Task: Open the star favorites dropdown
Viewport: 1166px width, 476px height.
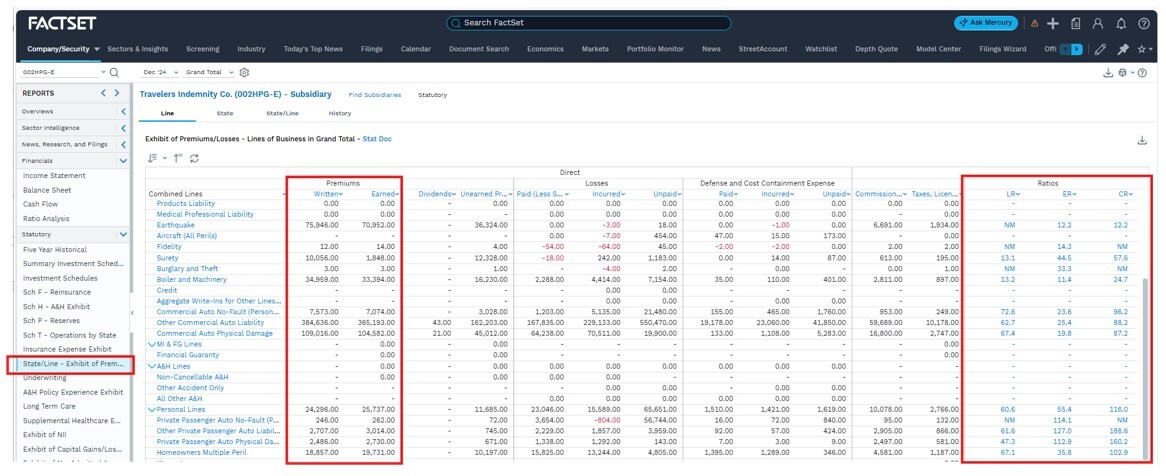Action: coord(1145,49)
